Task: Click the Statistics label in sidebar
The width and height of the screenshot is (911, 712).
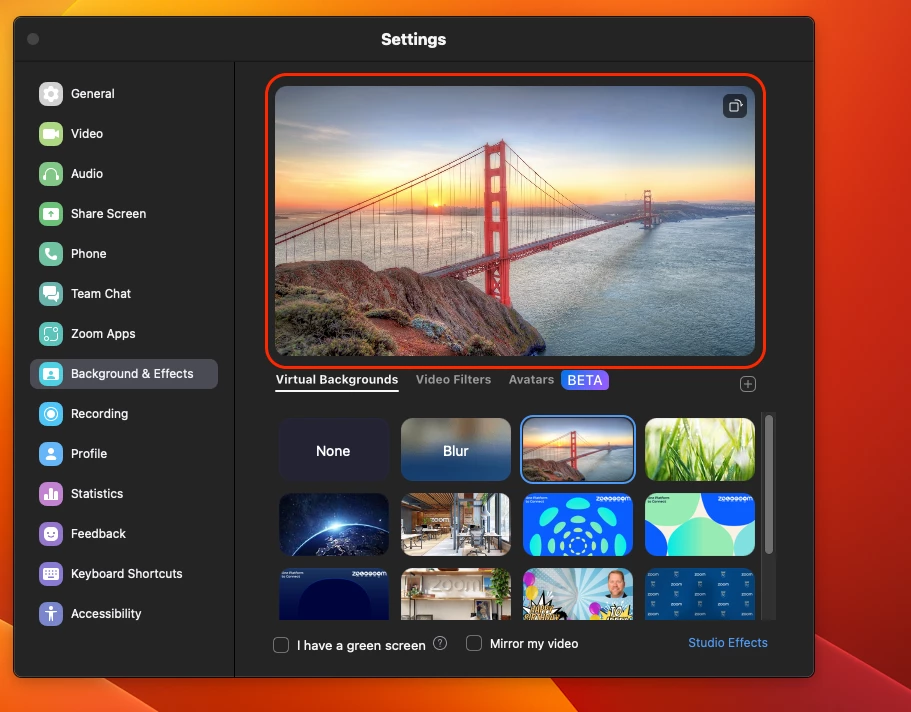Action: (96, 494)
